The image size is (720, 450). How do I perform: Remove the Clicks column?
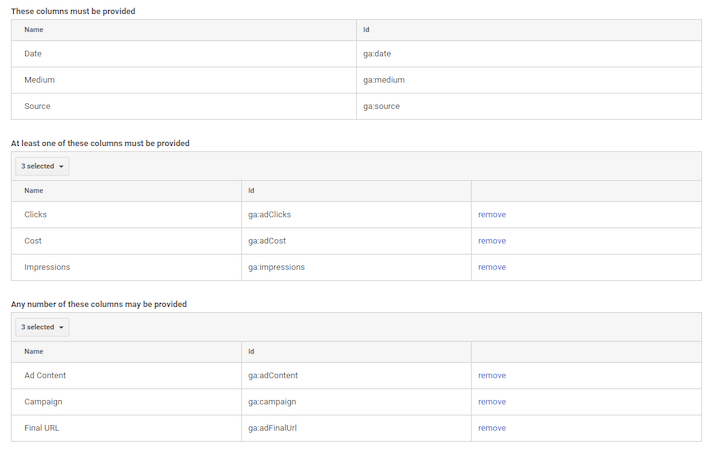click(491, 215)
